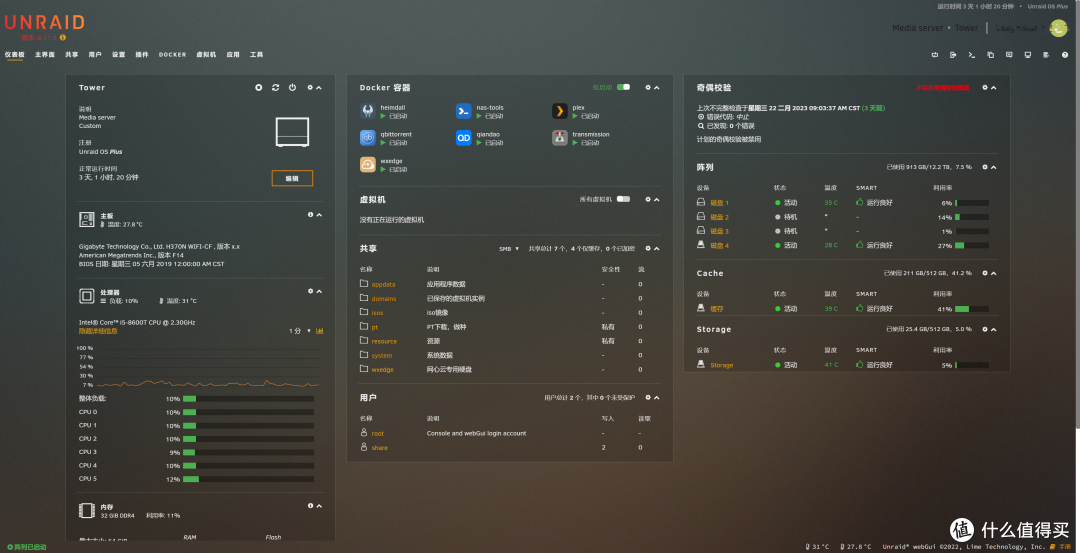The image size is (1080, 553).
Task: Collapse the 虚拟机 panel chevron
Action: (x=656, y=199)
